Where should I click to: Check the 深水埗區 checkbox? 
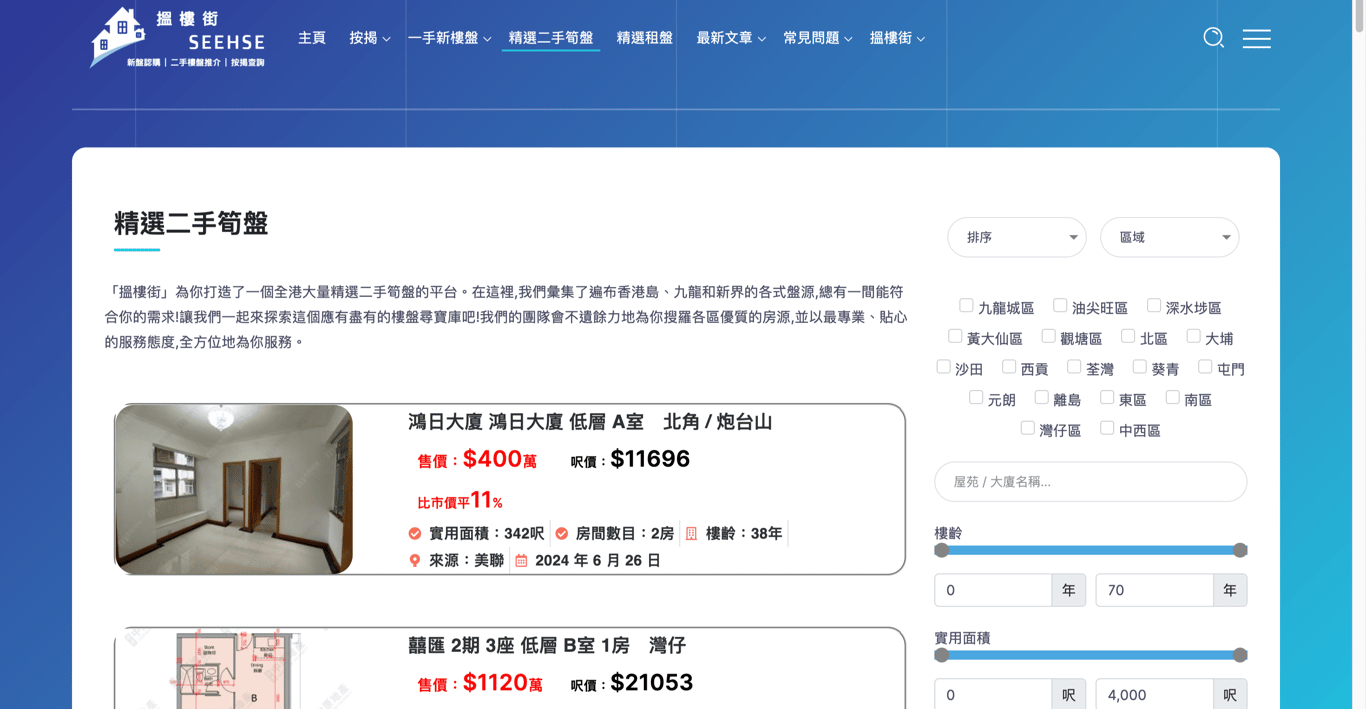[1154, 305]
